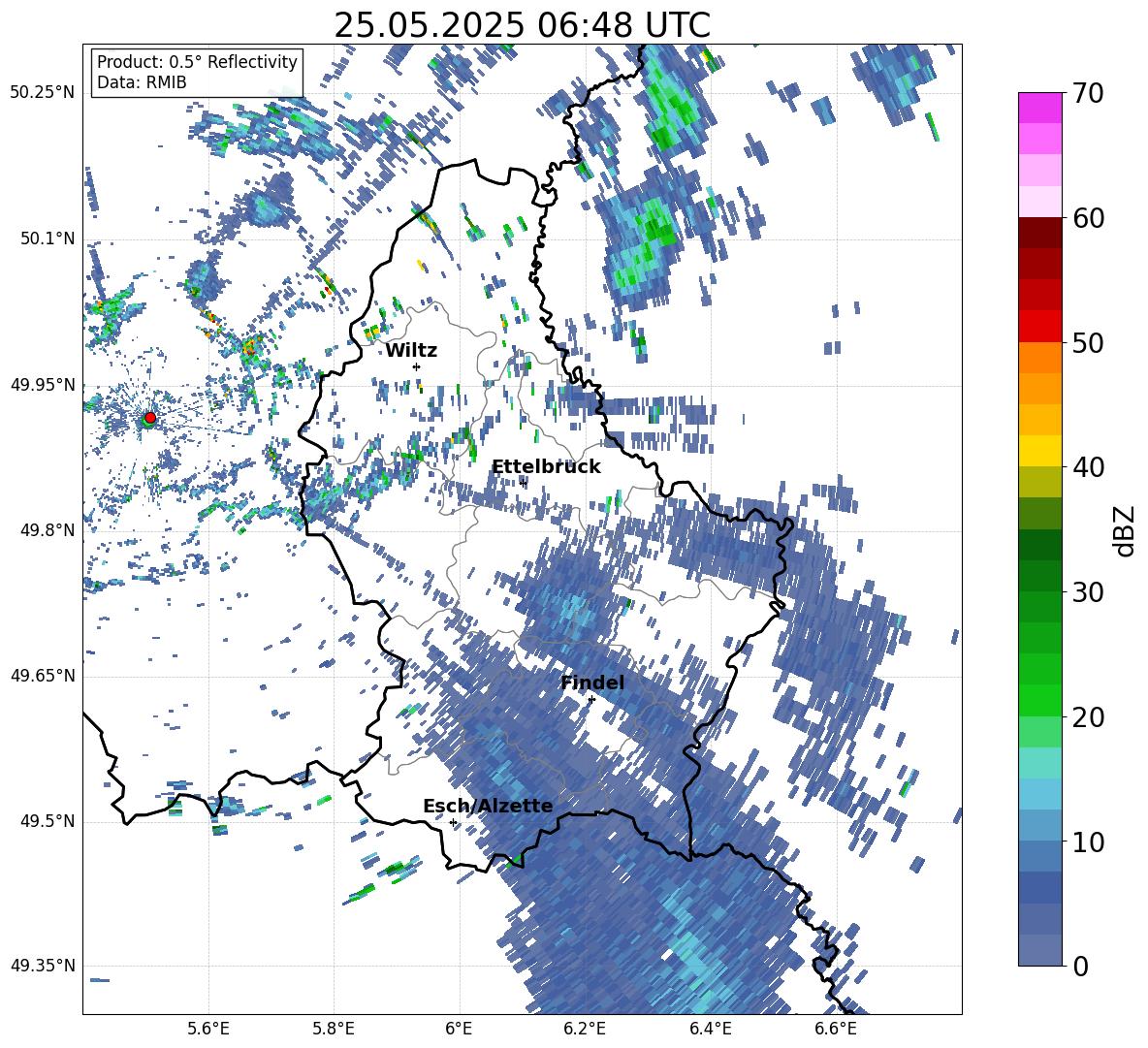
Task: Pick the pale pink colorbar swatch above 60
Action: [1039, 202]
